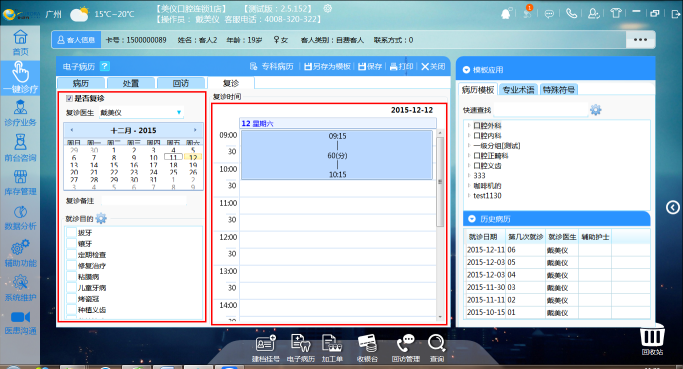Click the phone handset icon in title bar
Viewport: 683px width, 369px height.
(x=571, y=14)
